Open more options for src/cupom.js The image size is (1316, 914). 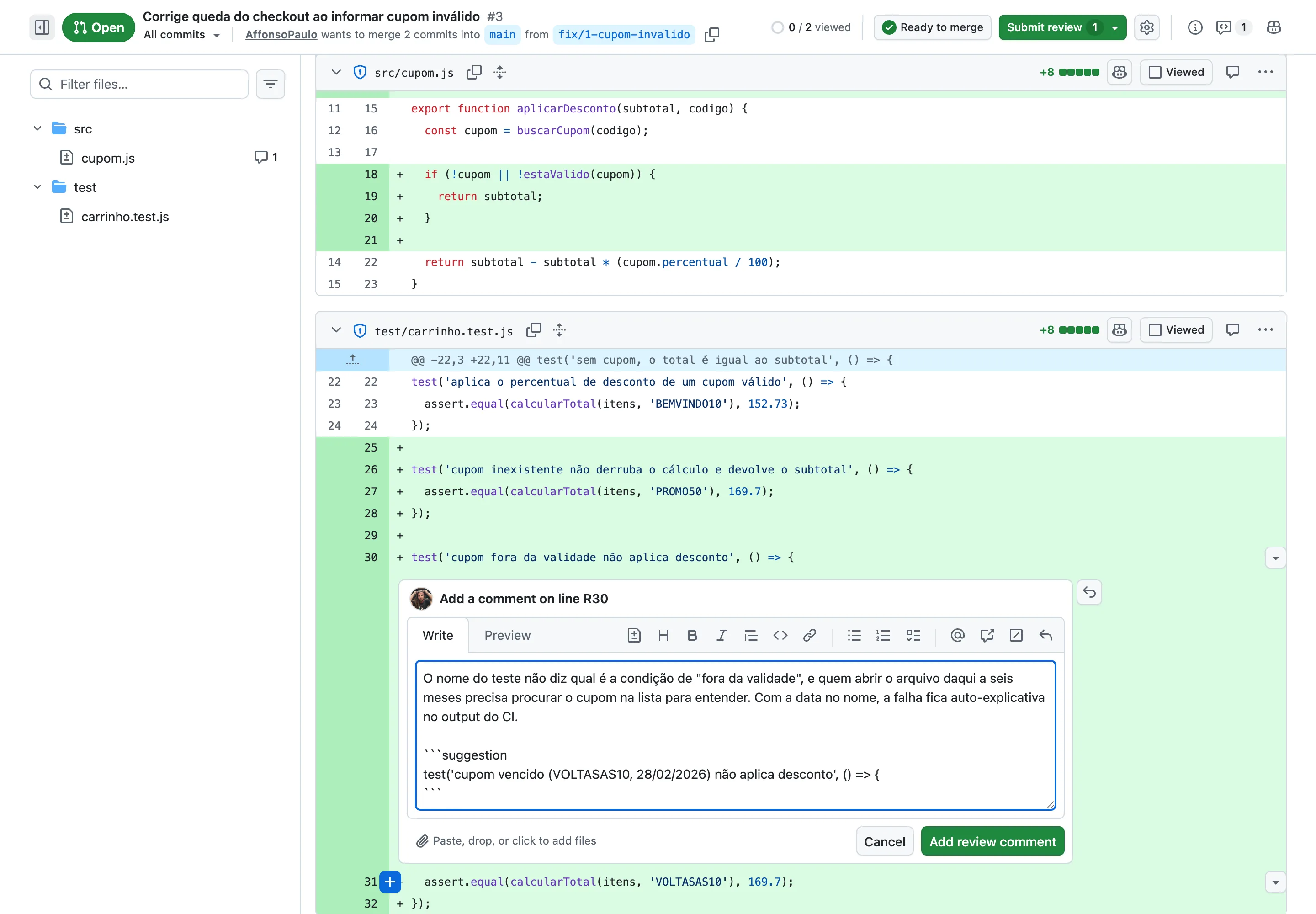[1266, 72]
